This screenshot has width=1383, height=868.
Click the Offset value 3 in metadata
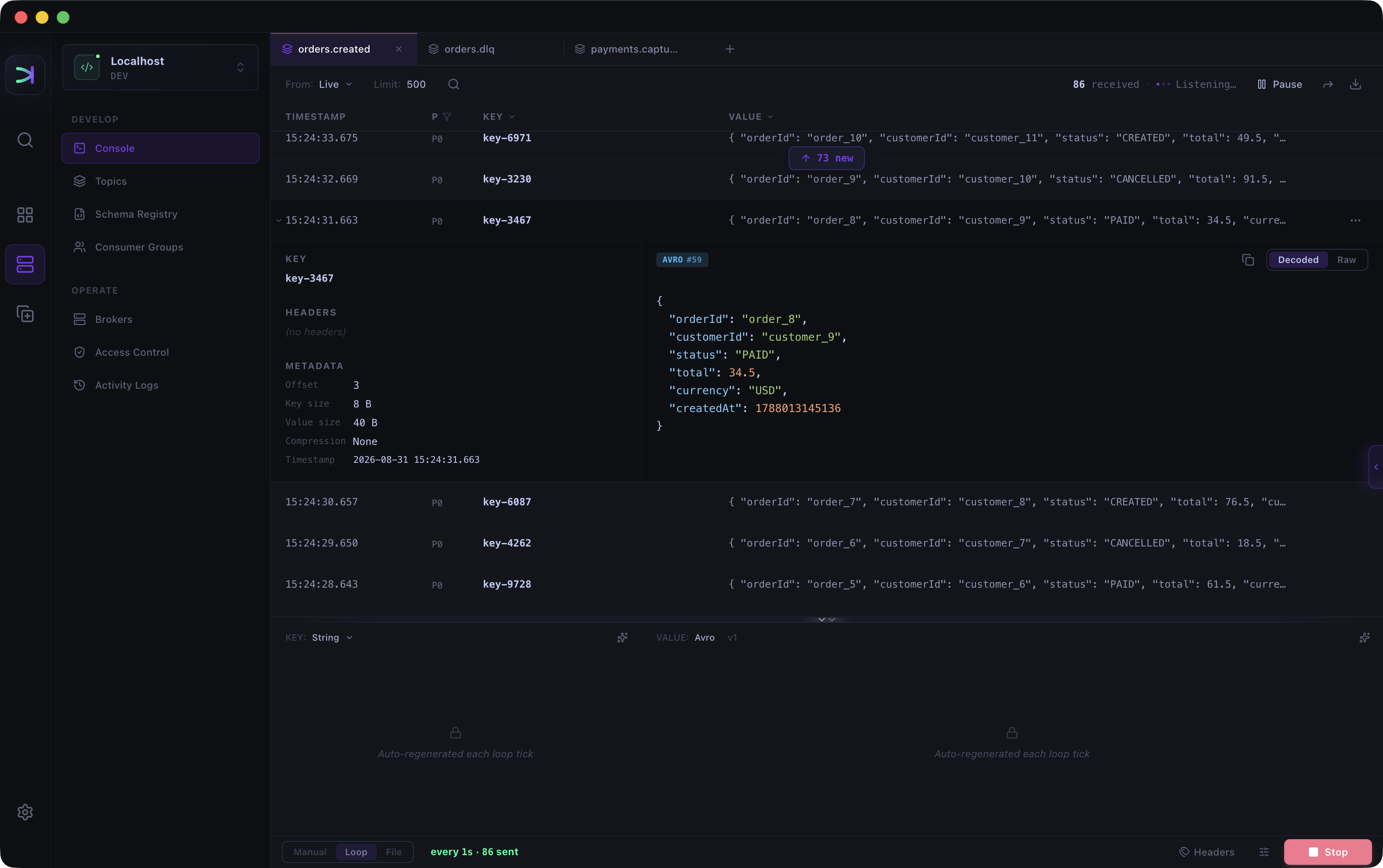pos(356,385)
